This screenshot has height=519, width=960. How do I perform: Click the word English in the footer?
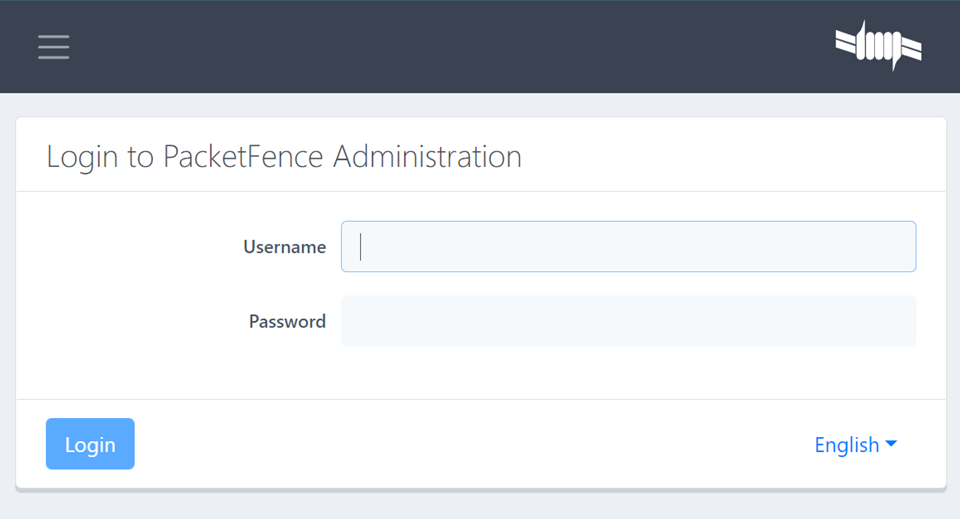[847, 445]
